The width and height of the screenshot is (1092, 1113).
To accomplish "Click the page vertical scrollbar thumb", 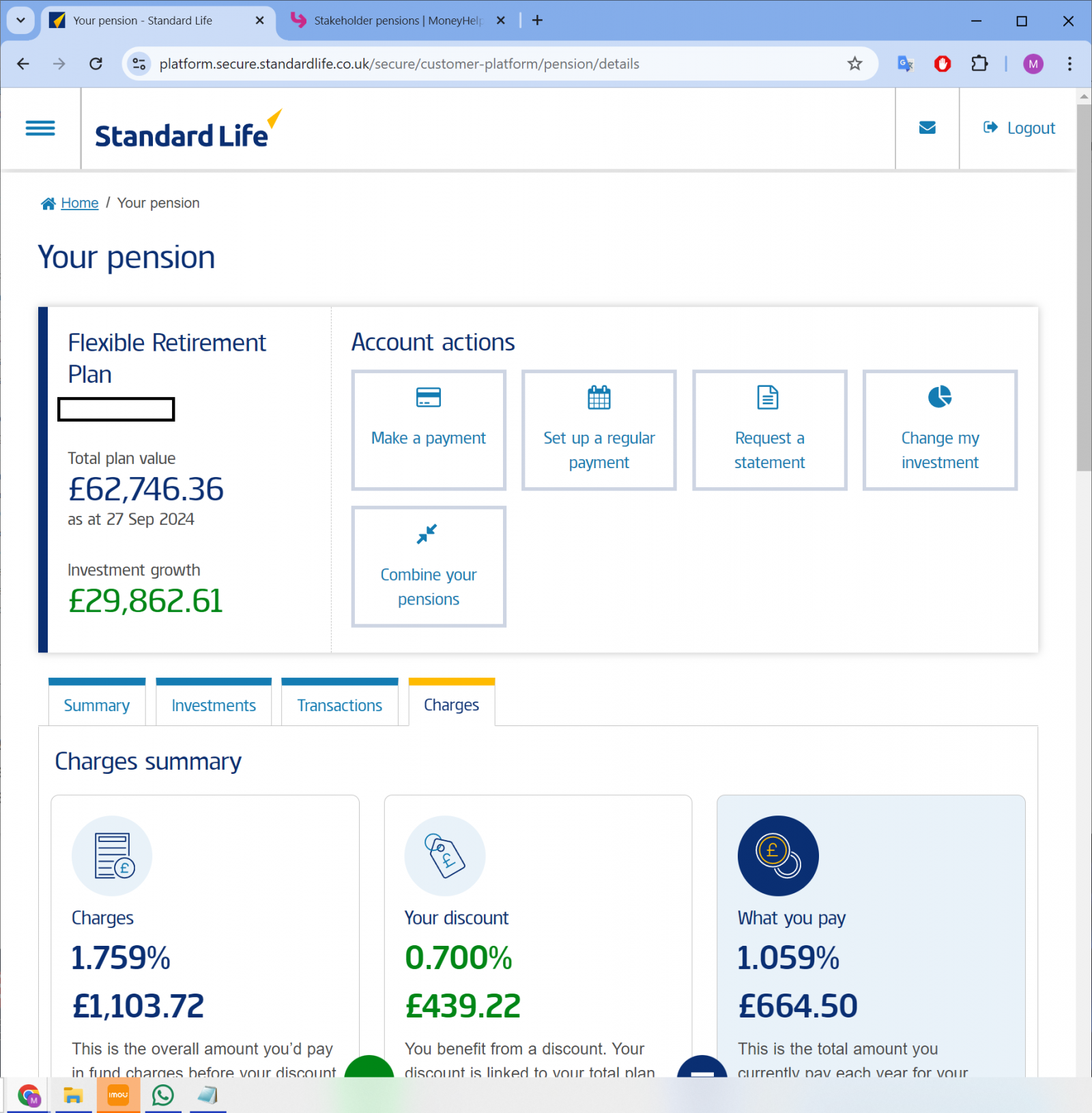I will point(1084,287).
